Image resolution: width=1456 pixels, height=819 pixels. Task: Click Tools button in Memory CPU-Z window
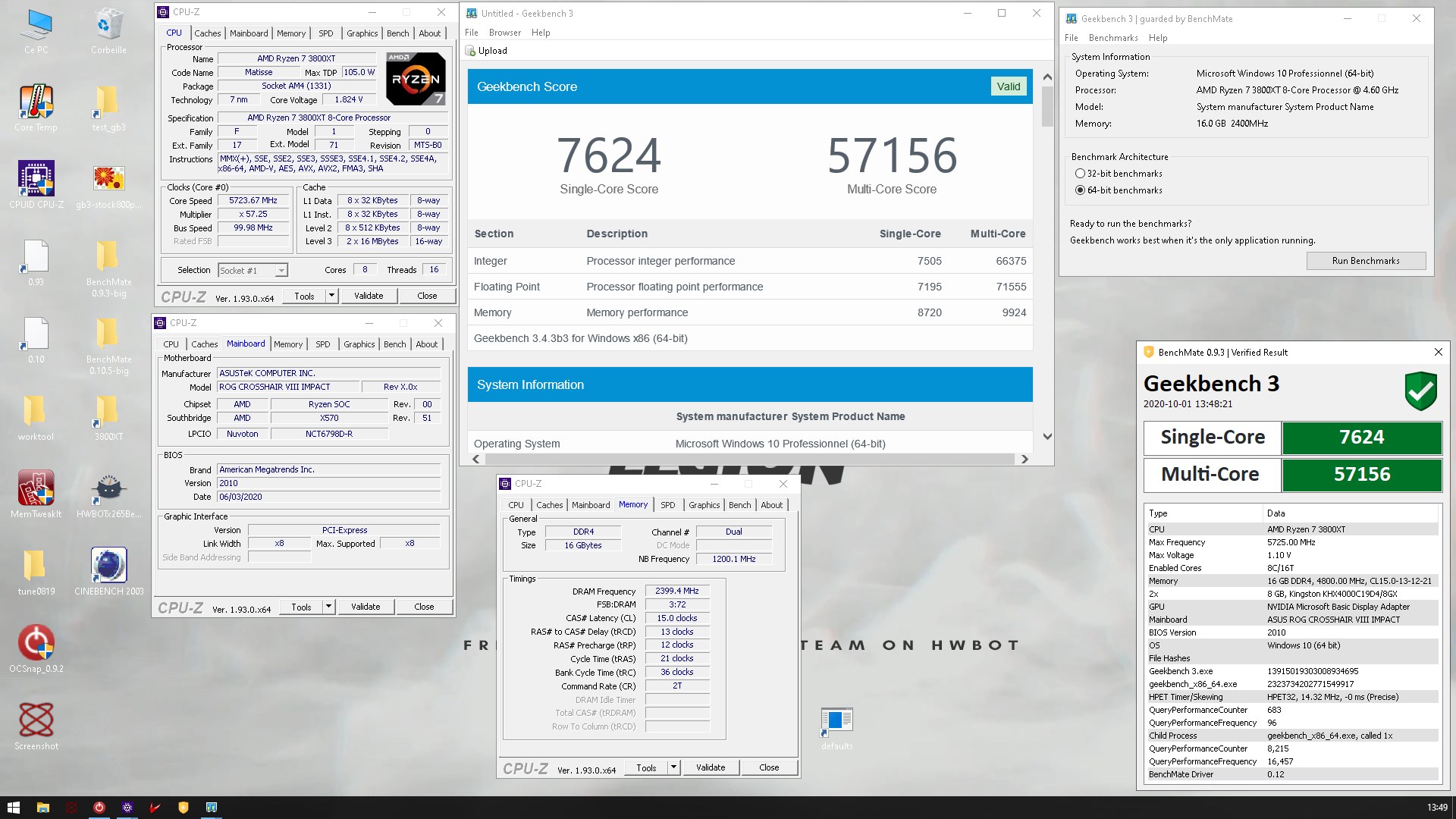click(646, 767)
